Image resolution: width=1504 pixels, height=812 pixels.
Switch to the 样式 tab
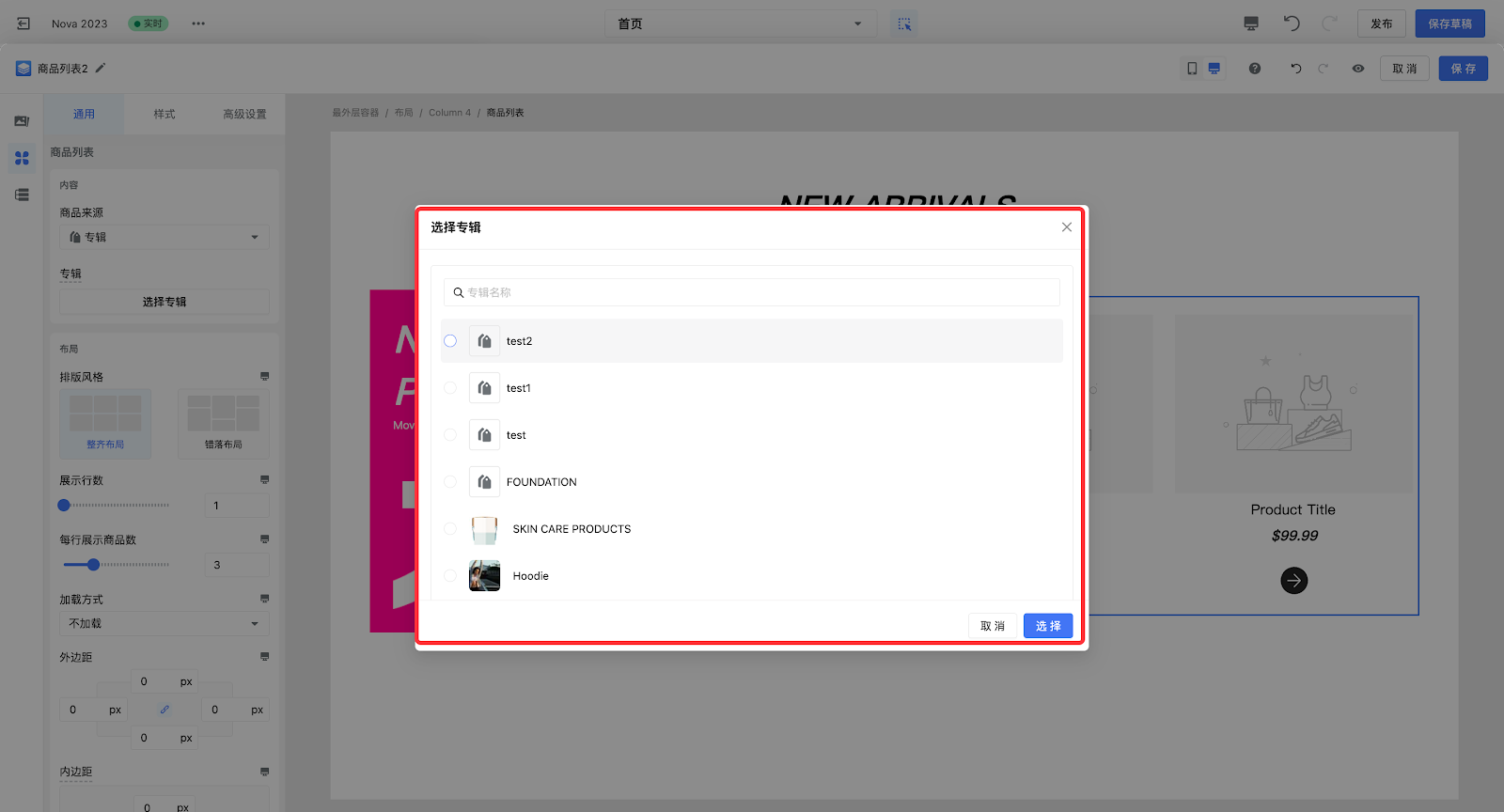pyautogui.click(x=164, y=114)
